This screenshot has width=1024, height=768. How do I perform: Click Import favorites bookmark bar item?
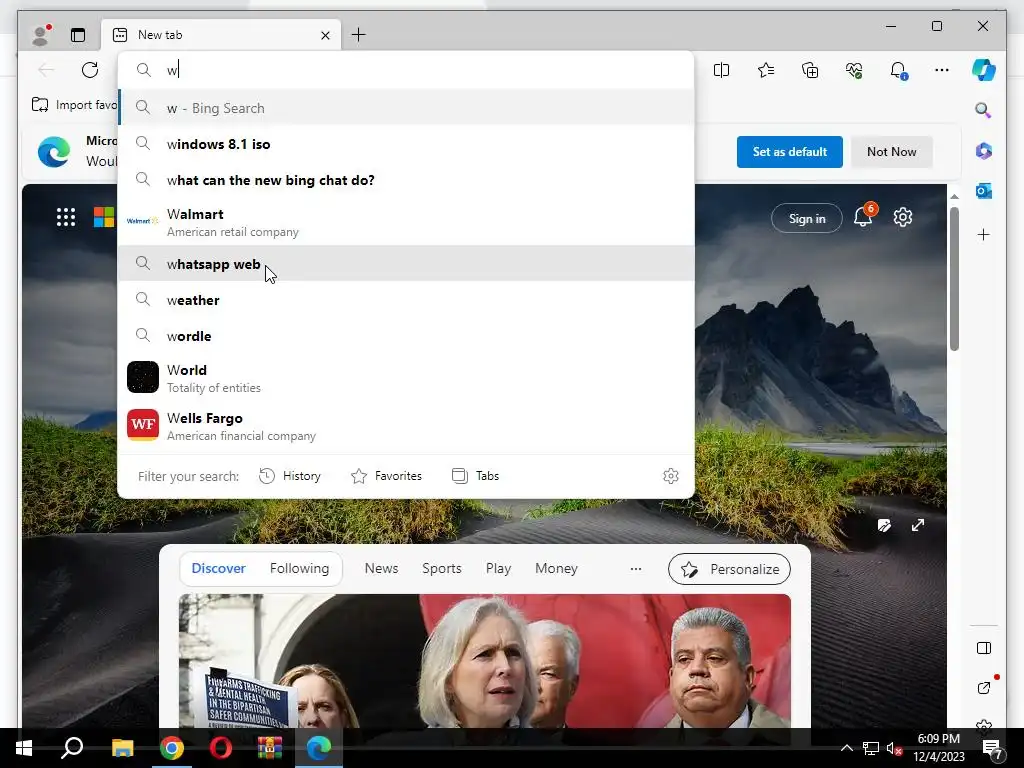point(74,104)
